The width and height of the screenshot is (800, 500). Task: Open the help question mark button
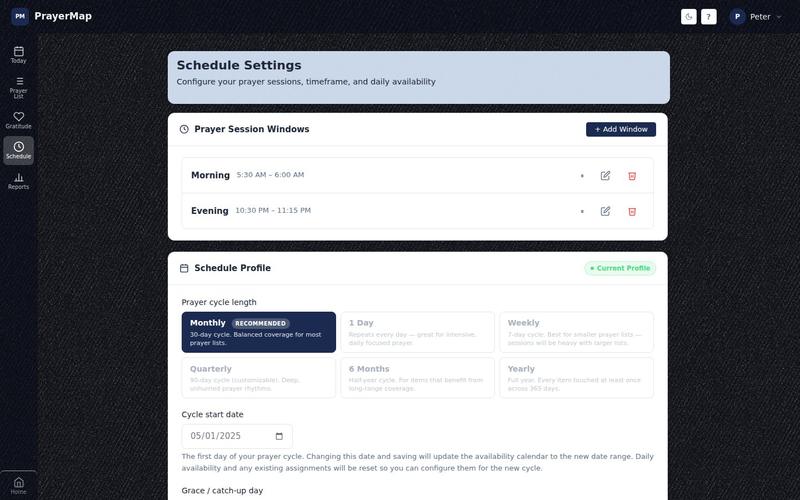point(708,17)
